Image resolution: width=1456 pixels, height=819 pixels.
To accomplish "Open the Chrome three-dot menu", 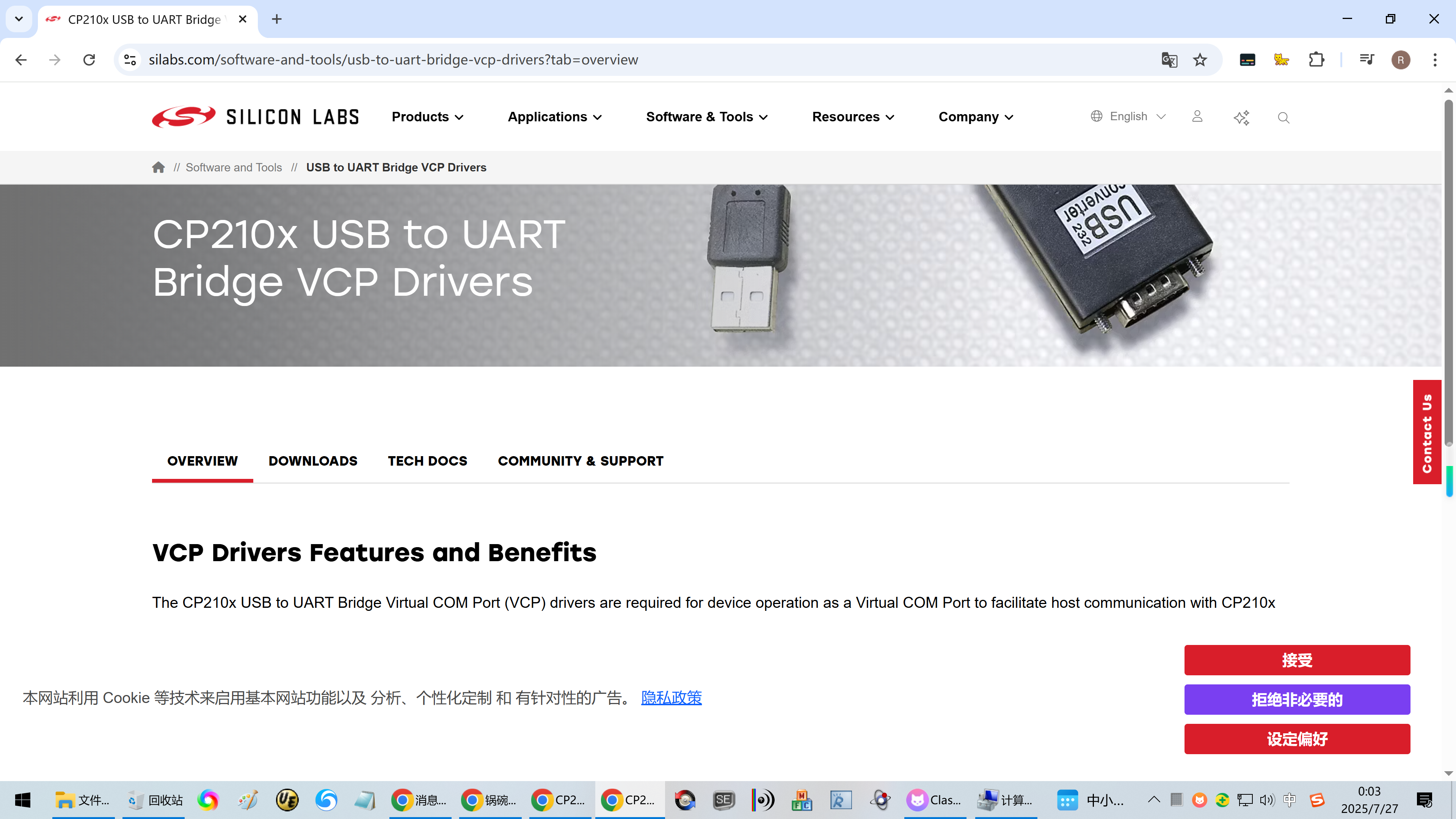I will pos(1435,60).
